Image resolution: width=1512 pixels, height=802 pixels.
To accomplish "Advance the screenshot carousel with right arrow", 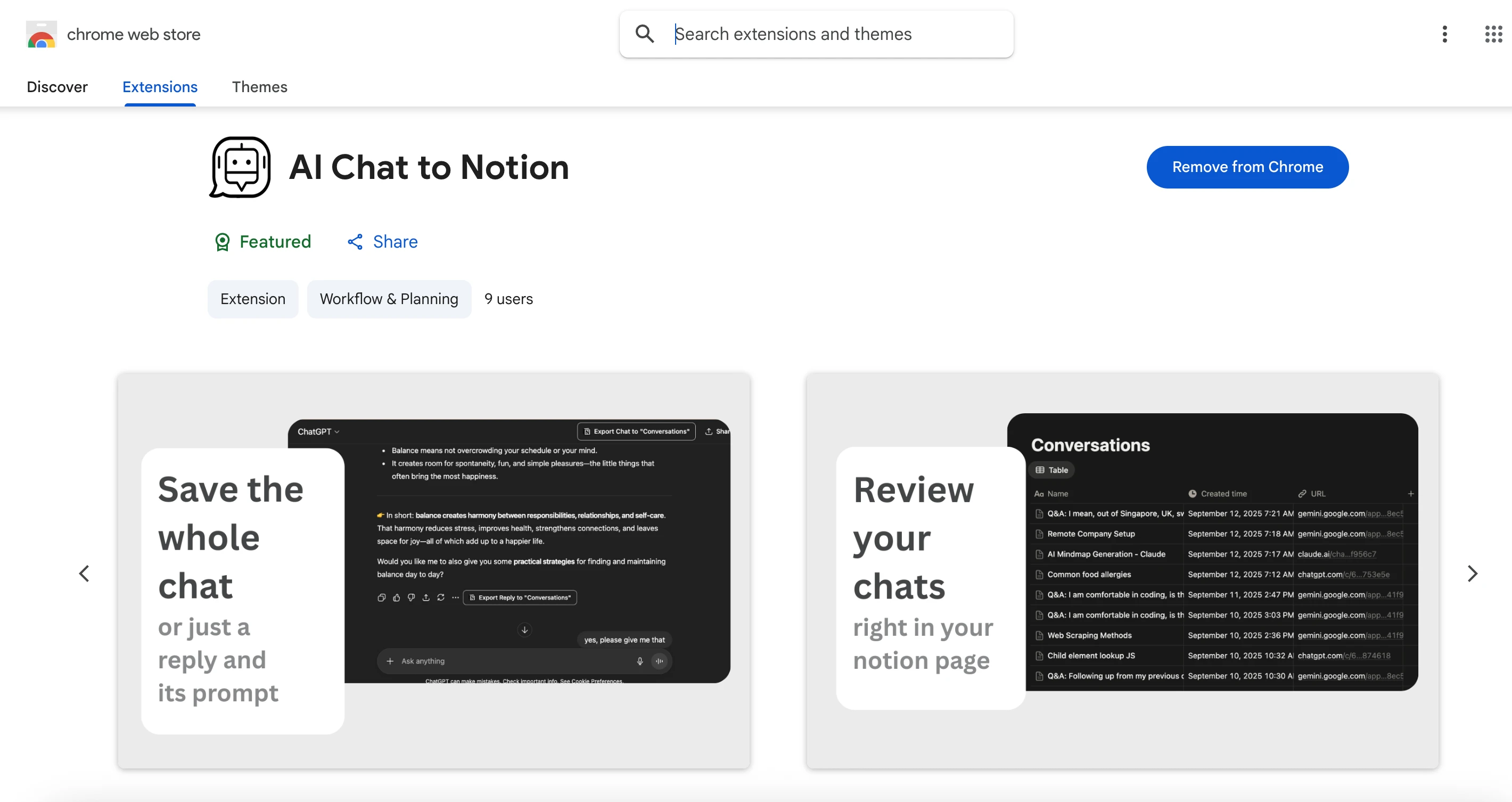I will click(x=1472, y=573).
